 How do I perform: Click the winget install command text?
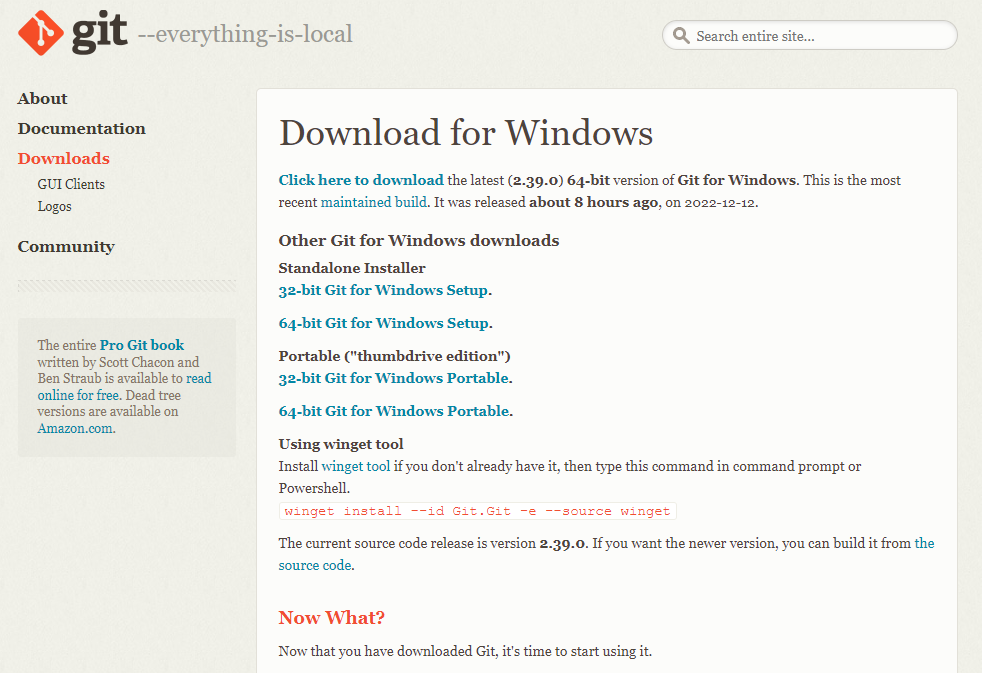pos(477,511)
